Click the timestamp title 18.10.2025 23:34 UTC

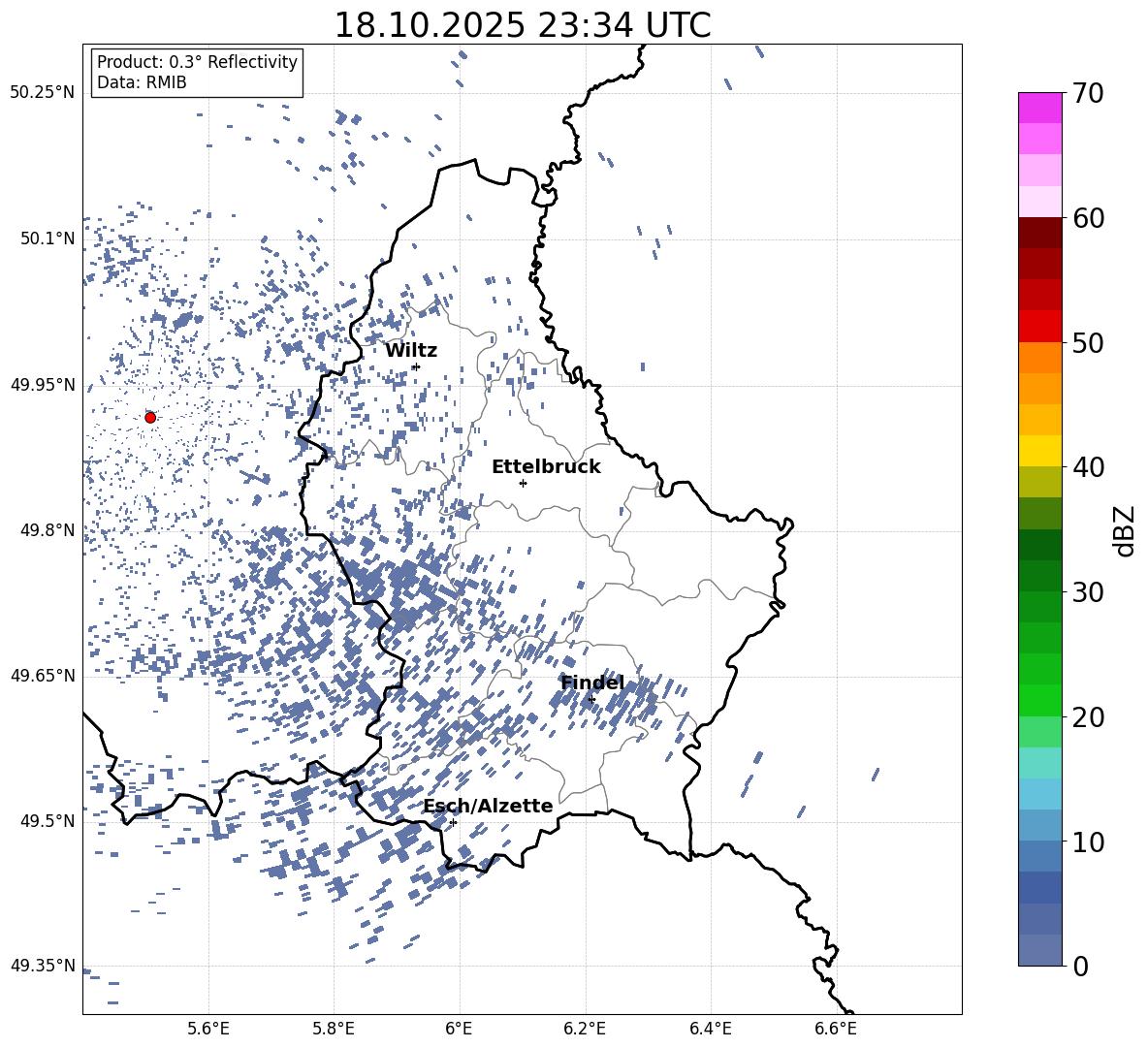522,25
